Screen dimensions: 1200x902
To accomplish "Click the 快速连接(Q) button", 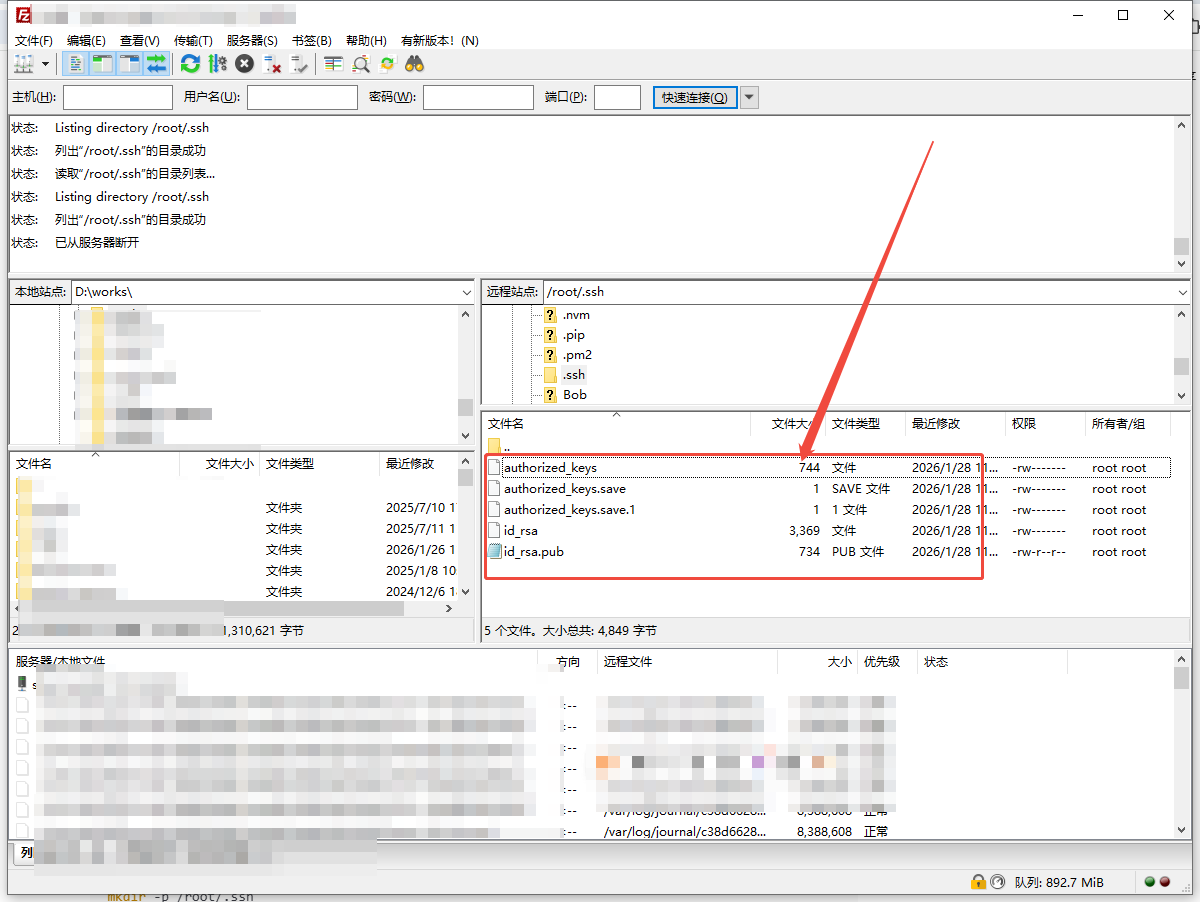I will (695, 97).
